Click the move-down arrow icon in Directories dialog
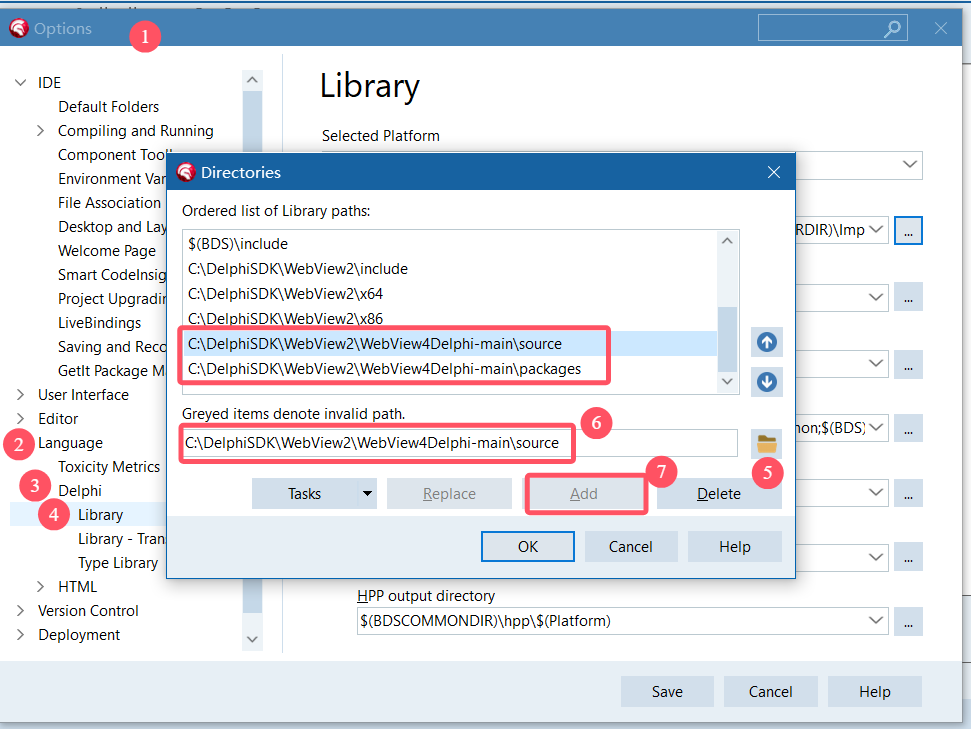This screenshot has width=971, height=729. pyautogui.click(x=766, y=382)
